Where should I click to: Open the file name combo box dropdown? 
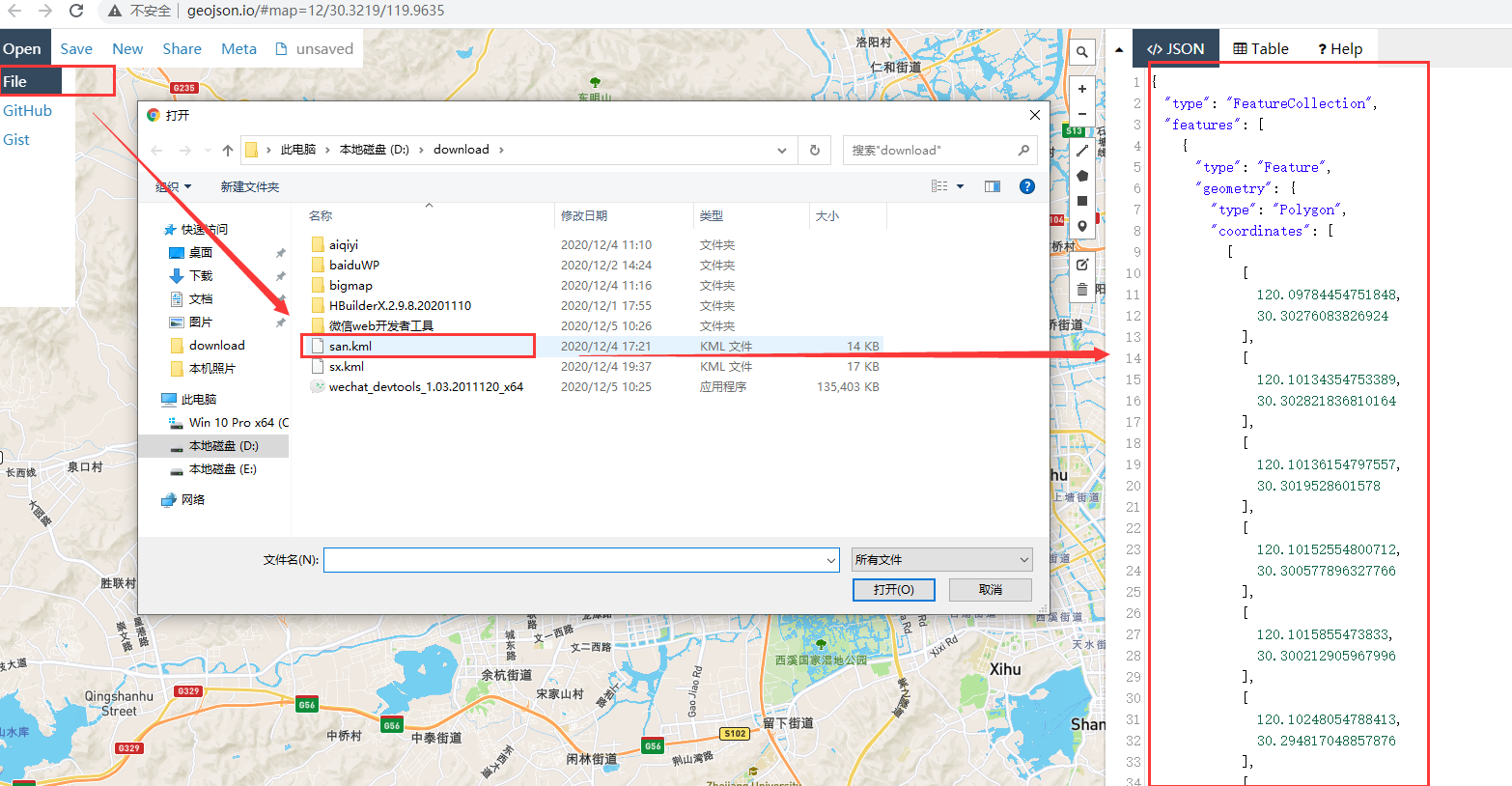pos(831,560)
